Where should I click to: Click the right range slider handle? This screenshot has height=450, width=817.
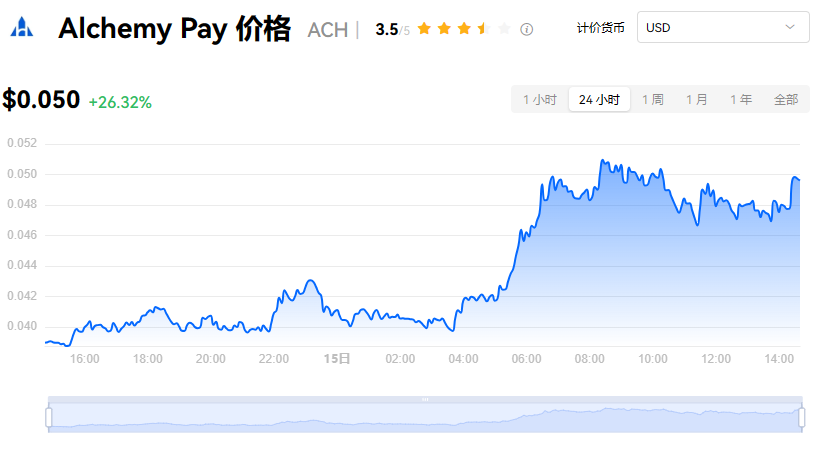(802, 417)
